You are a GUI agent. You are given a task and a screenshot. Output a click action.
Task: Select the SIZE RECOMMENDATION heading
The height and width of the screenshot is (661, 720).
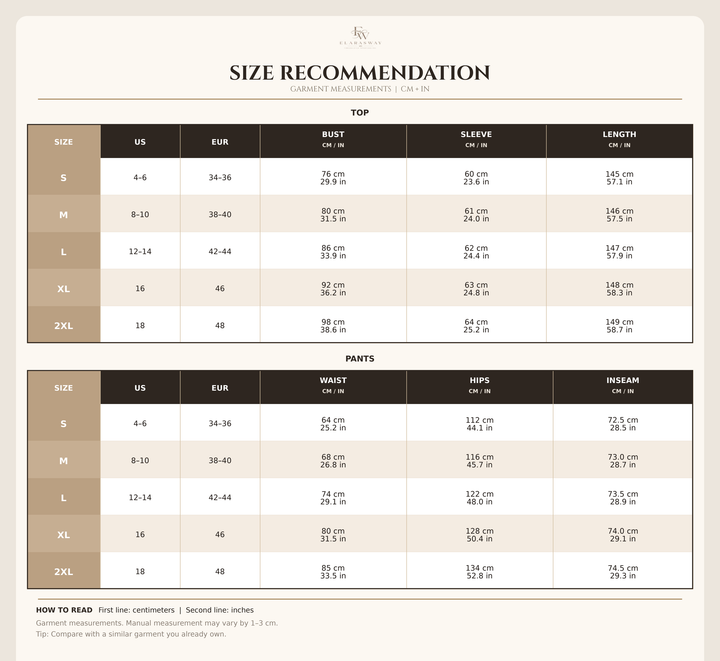click(360, 73)
